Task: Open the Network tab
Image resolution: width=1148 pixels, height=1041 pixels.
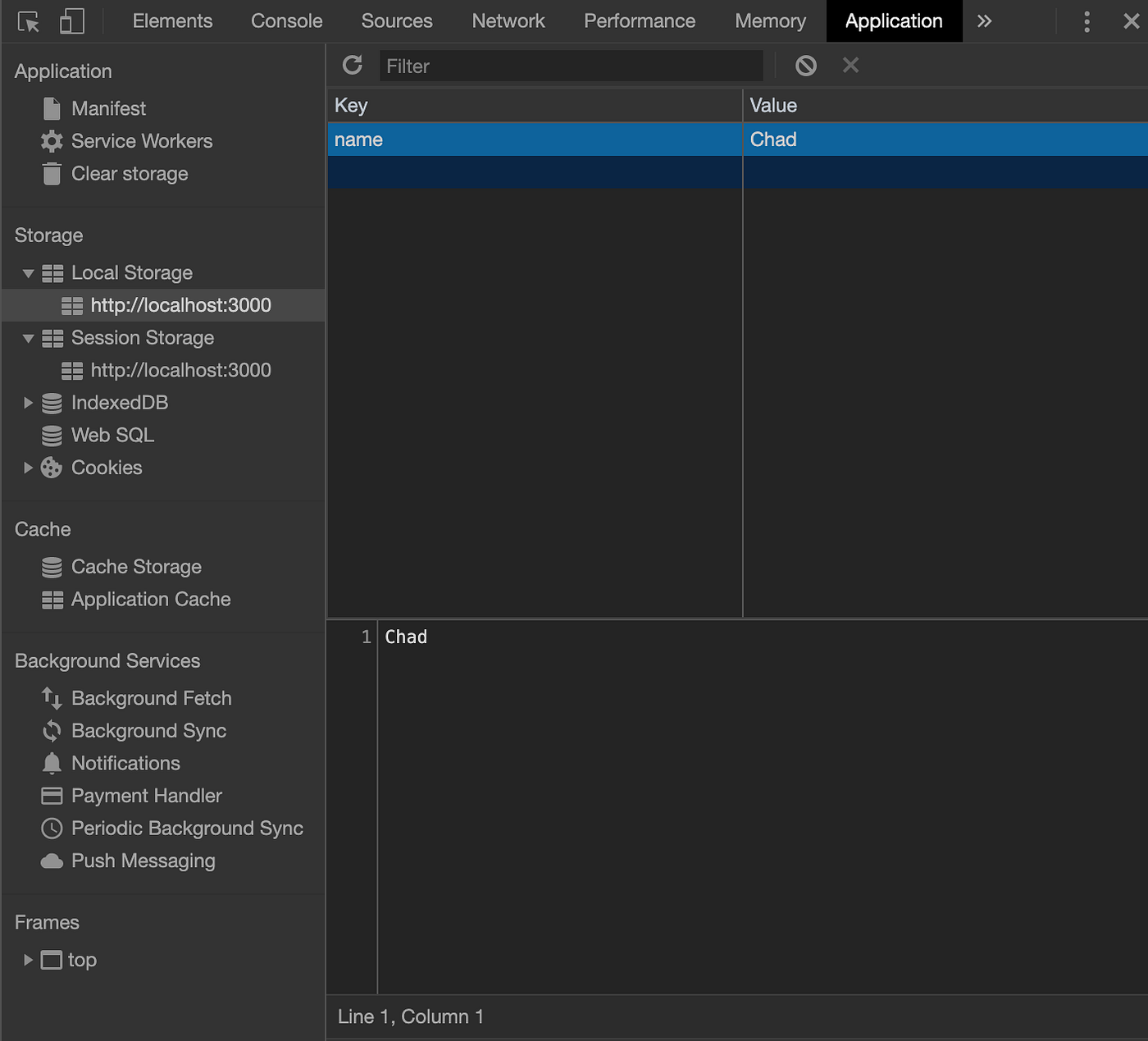Action: pyautogui.click(x=508, y=21)
